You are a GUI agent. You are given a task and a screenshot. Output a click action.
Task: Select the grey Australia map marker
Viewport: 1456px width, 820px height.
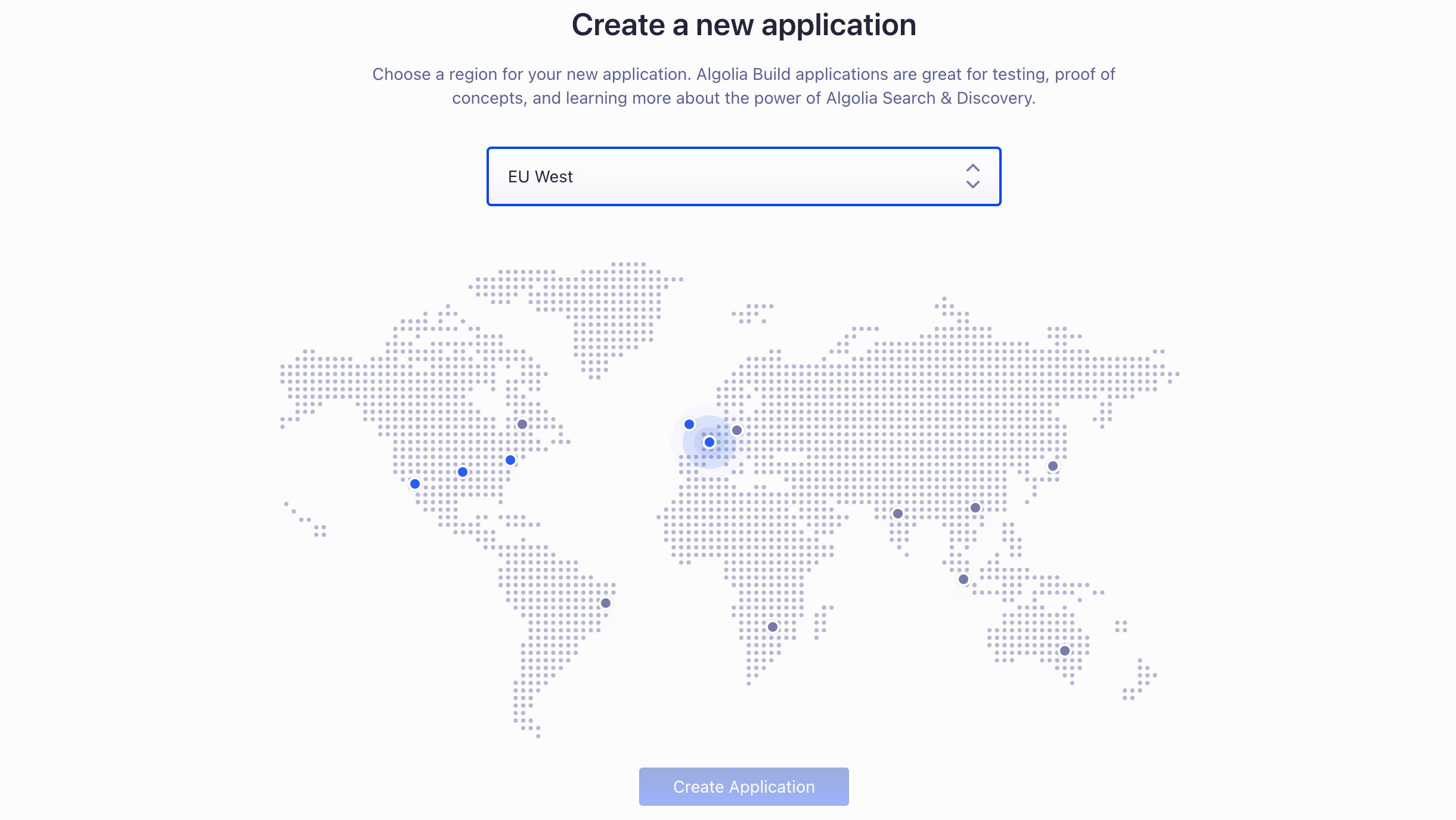1064,651
